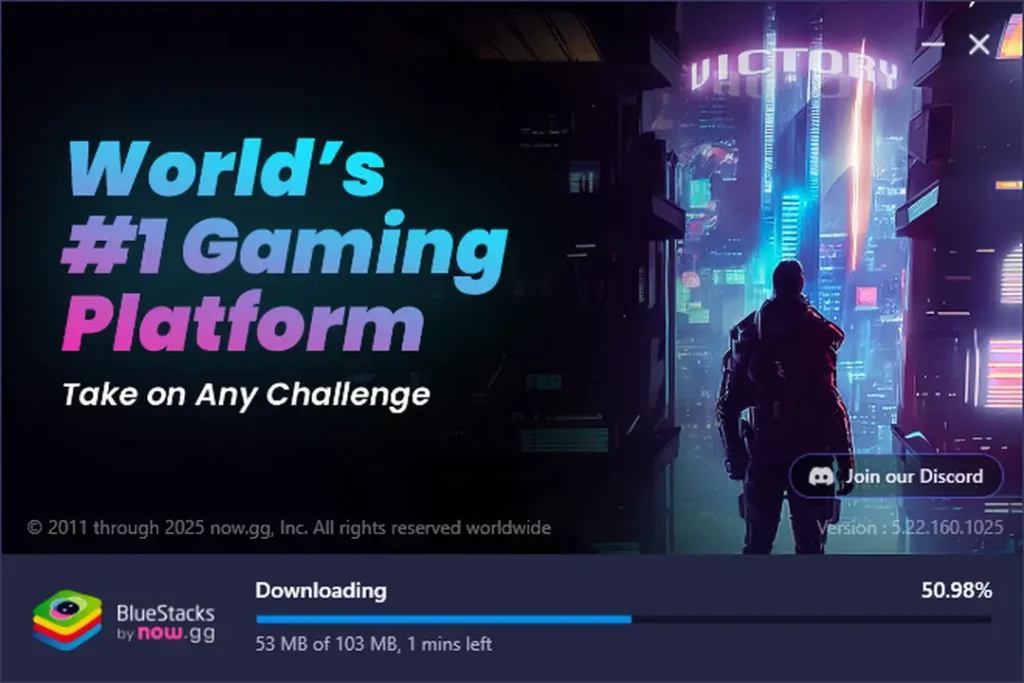Click the BlueStacks layered logo icon
The width and height of the screenshot is (1024, 683).
67,620
